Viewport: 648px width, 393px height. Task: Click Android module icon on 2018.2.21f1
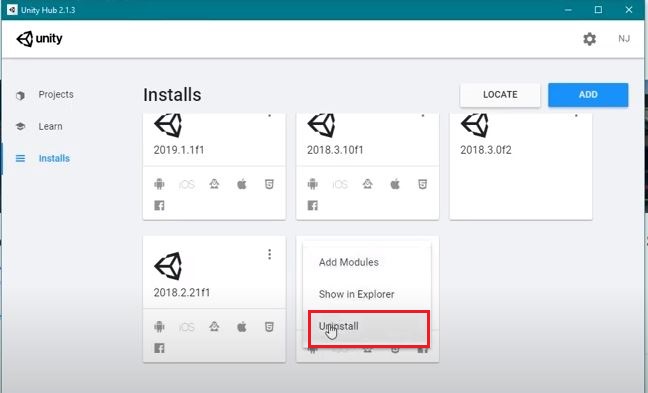coord(159,326)
